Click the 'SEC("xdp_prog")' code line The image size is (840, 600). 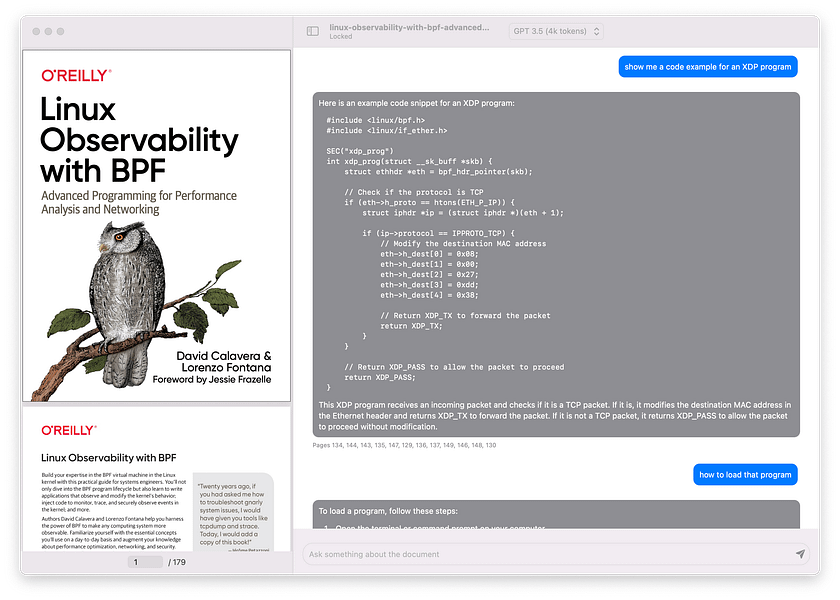pyautogui.click(x=359, y=151)
